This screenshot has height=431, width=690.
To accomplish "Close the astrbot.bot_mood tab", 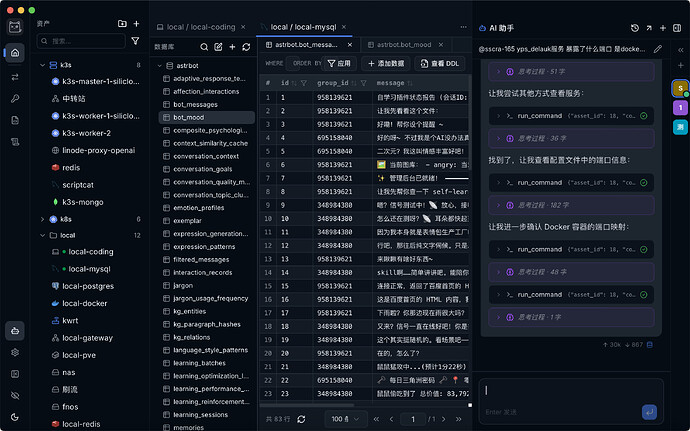I will click(441, 45).
